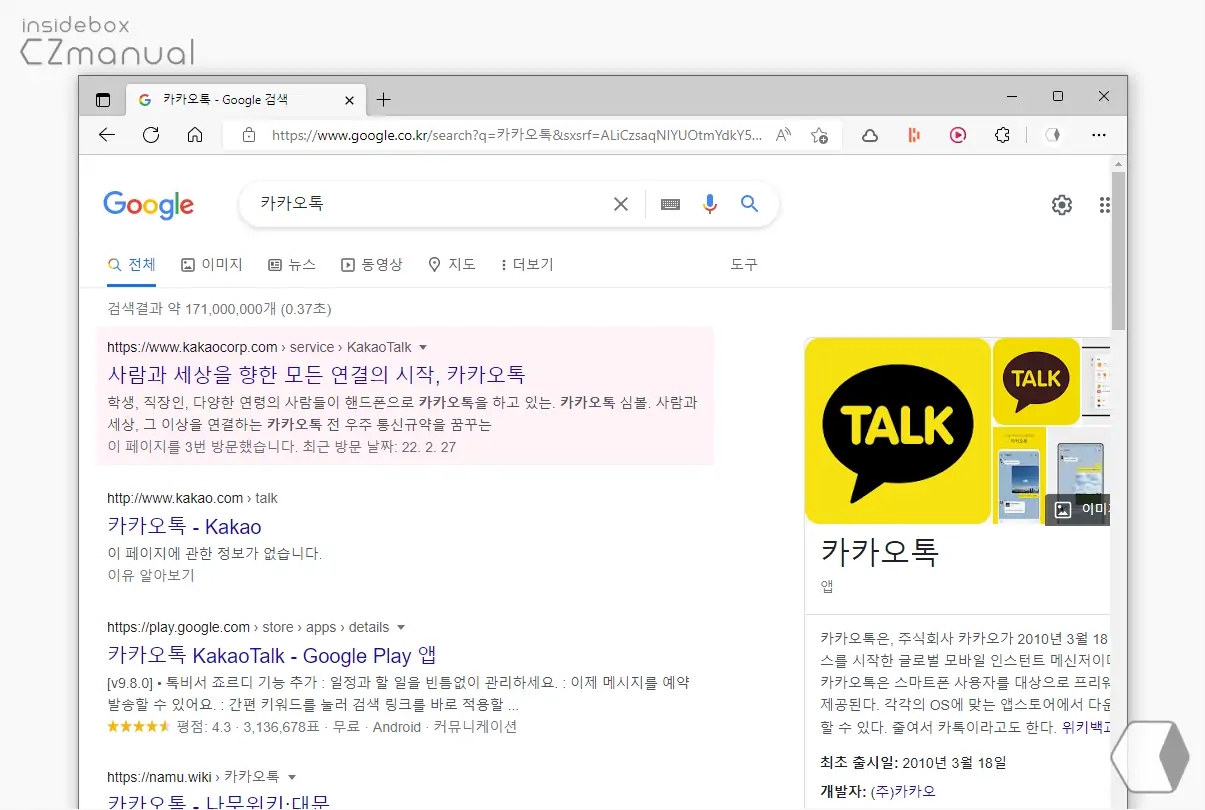Open Edge settings and more menu
This screenshot has width=1205, height=810.
tap(1099, 135)
